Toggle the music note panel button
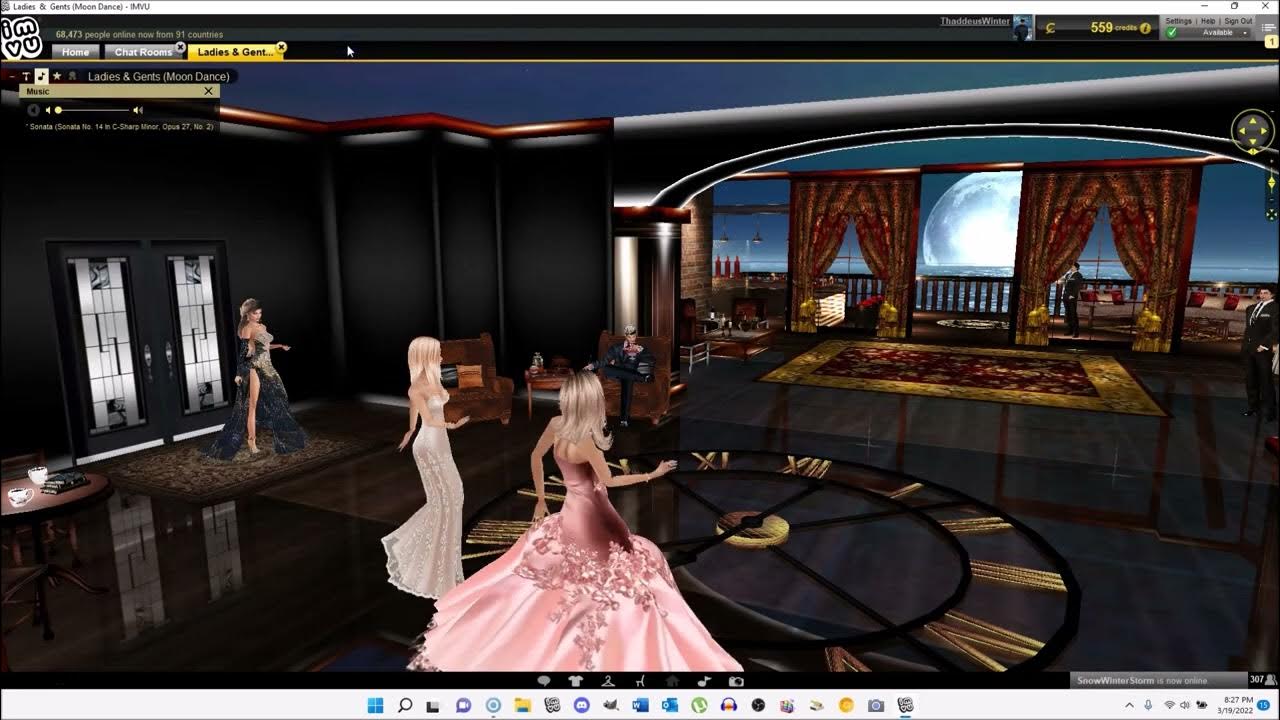Image resolution: width=1280 pixels, height=720 pixels. [x=41, y=76]
